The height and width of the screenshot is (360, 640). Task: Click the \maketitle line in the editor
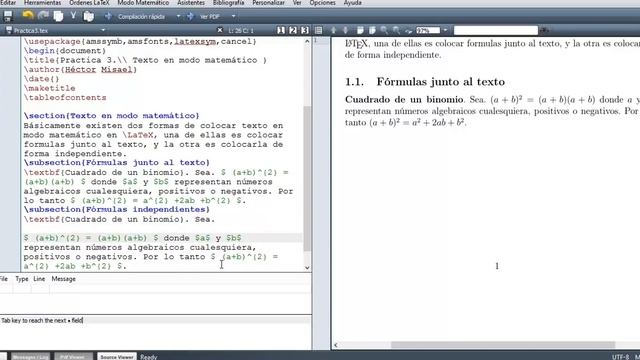click(x=49, y=88)
